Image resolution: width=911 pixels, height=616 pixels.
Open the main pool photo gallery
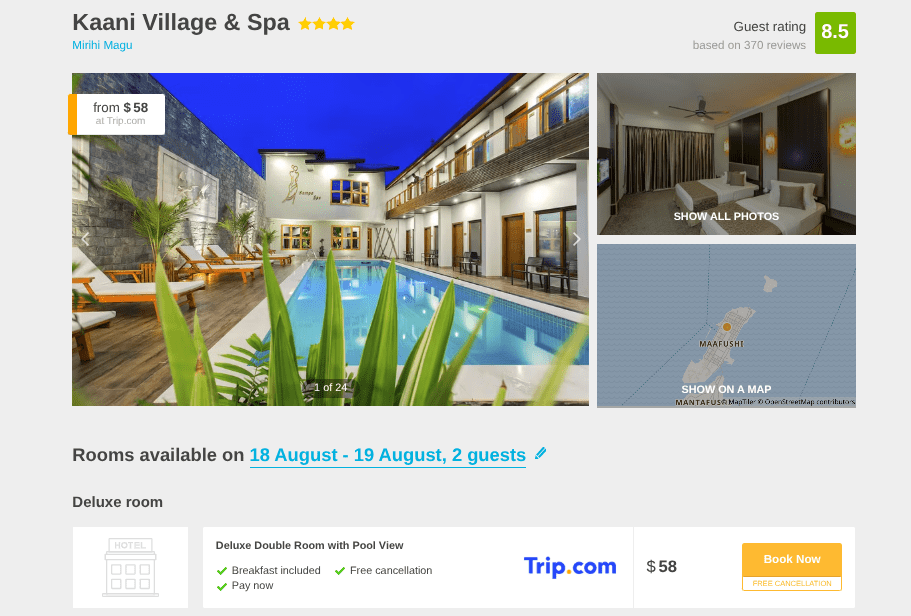point(330,239)
